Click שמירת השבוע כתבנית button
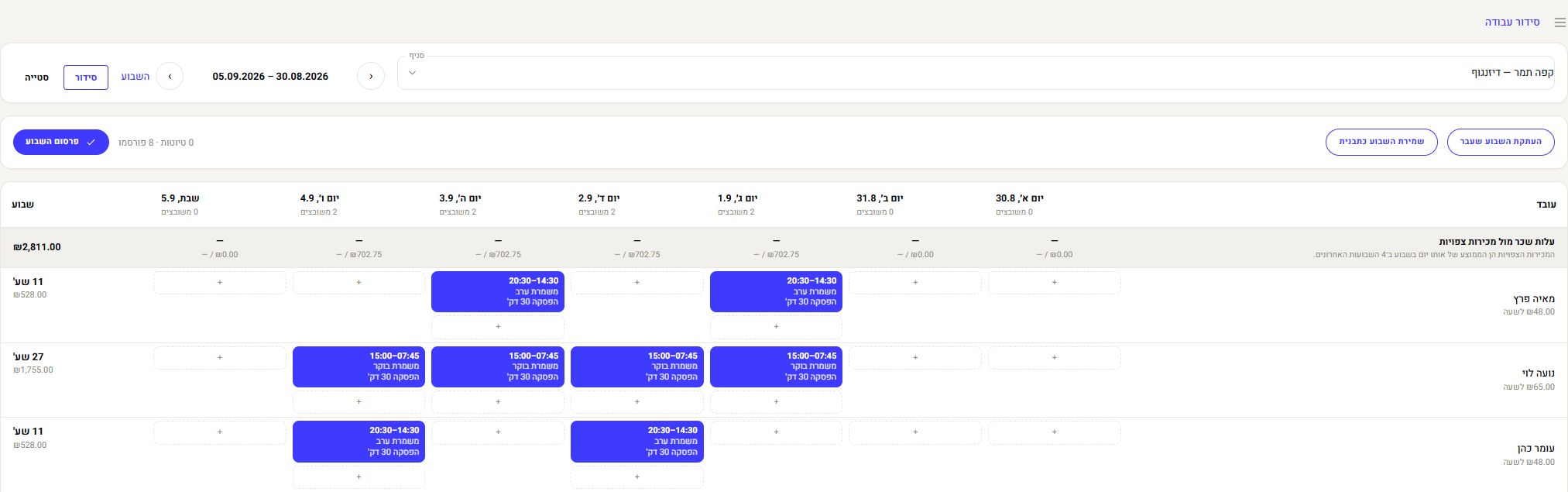Viewport: 1568px width, 492px height. (1381, 142)
